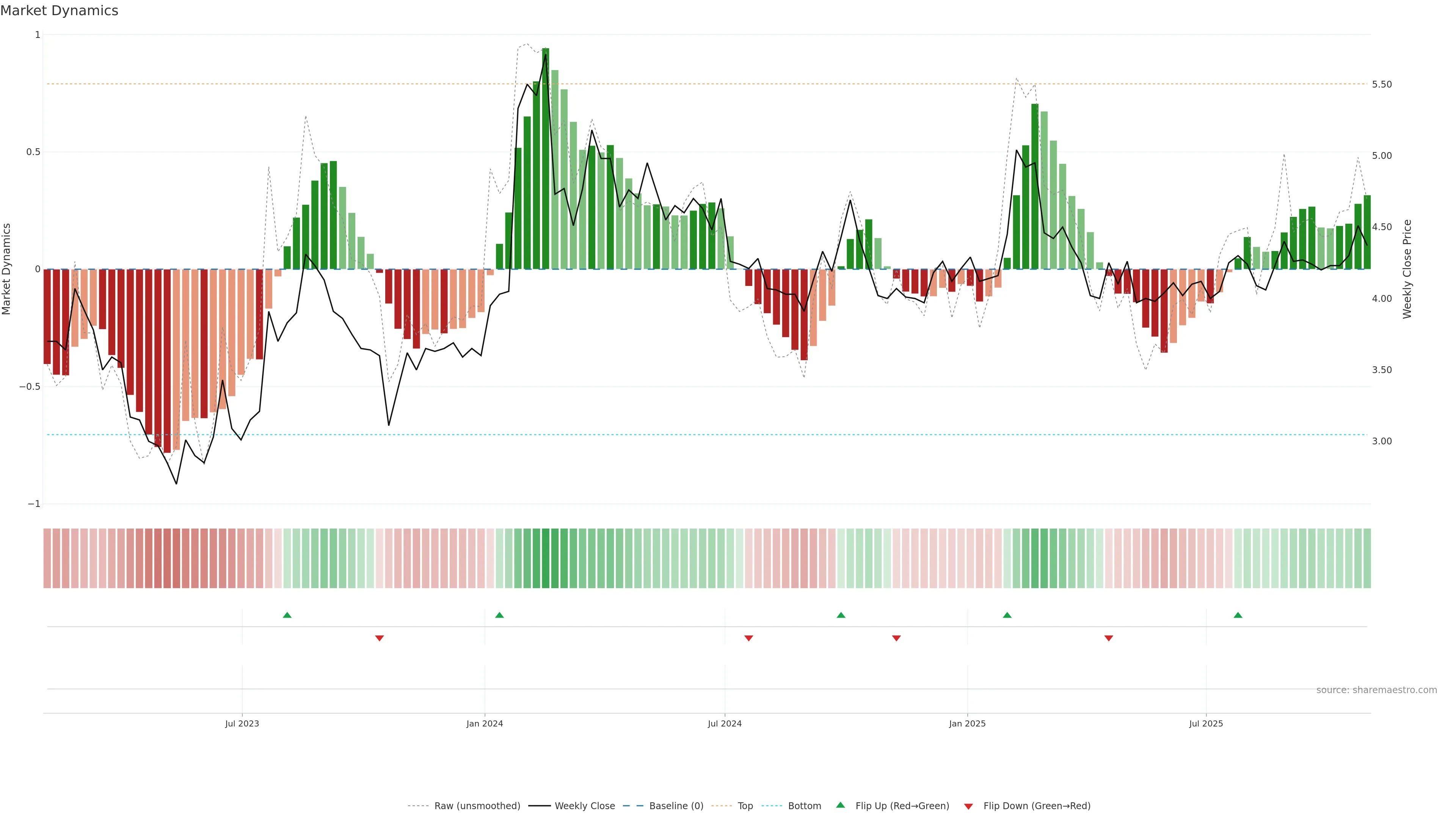The width and height of the screenshot is (1456, 819).
Task: Toggle the Top threshold legend entry
Action: tap(745, 806)
